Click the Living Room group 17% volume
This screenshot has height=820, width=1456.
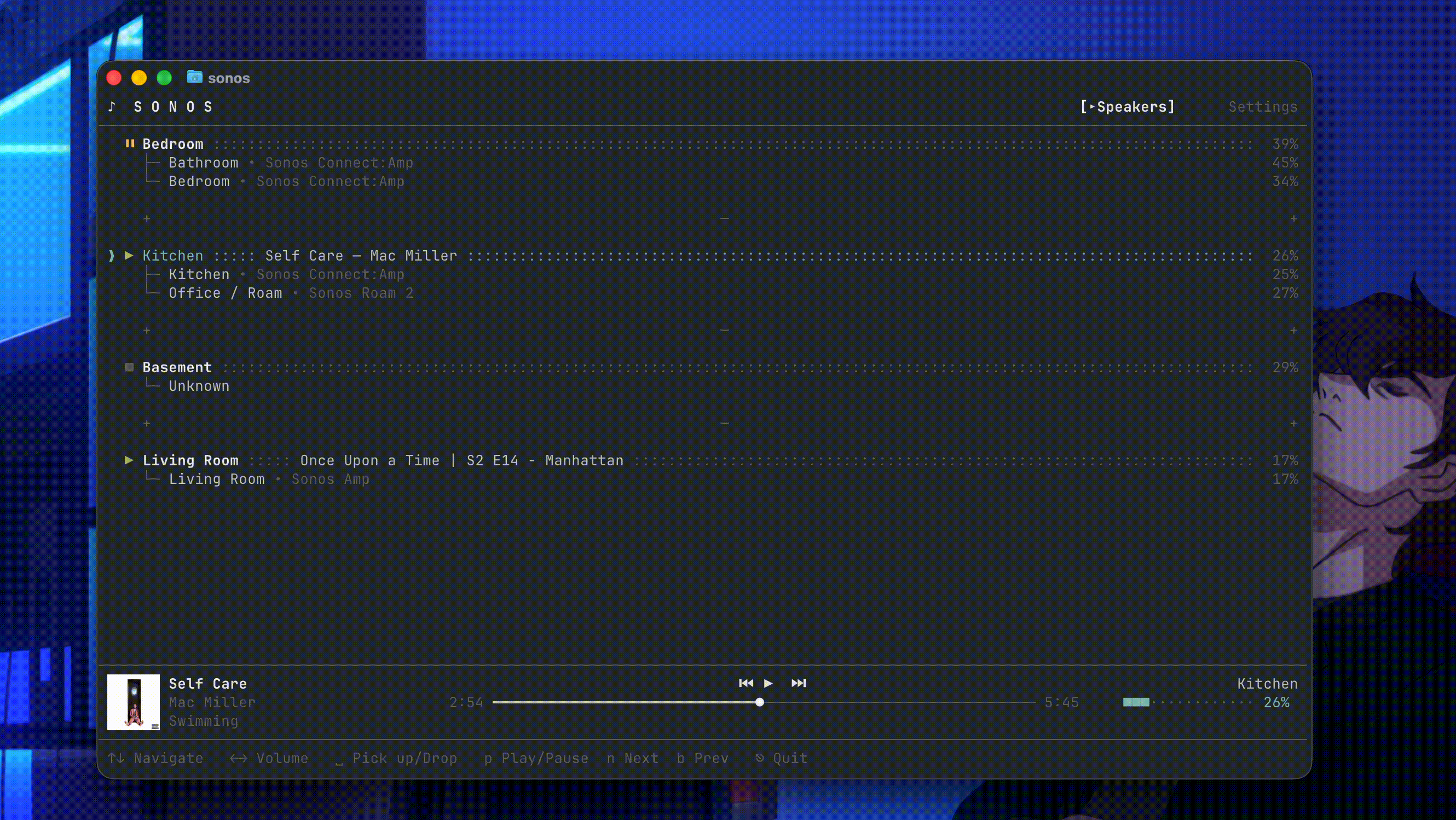1285,460
